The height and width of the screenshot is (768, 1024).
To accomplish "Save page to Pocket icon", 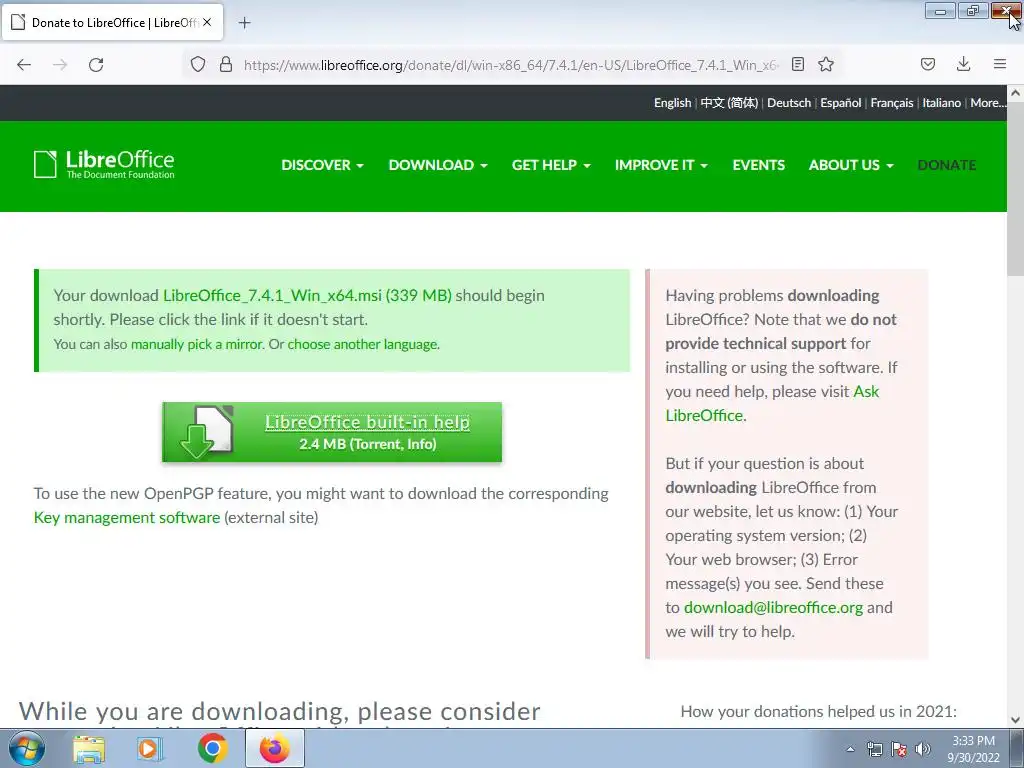I will (928, 64).
